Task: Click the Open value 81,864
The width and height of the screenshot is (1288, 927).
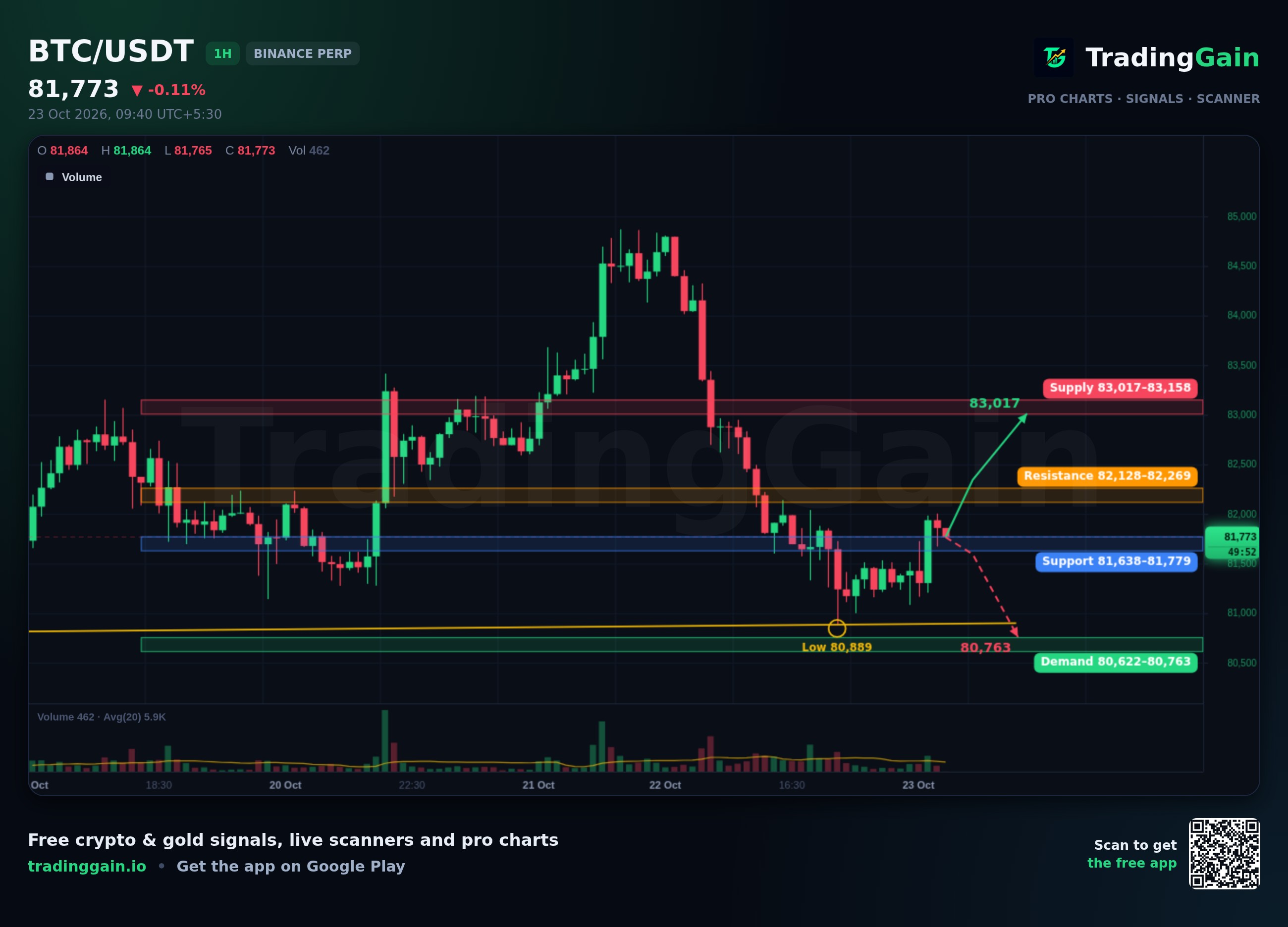Action: pos(69,151)
